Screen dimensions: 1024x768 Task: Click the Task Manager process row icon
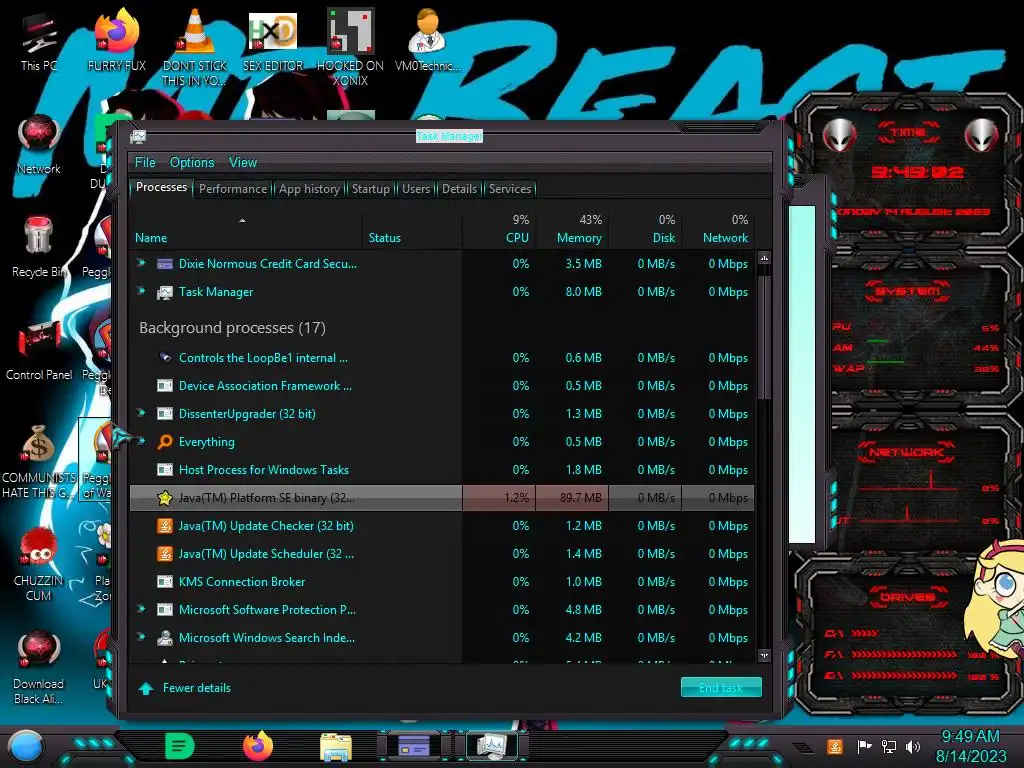[165, 293]
